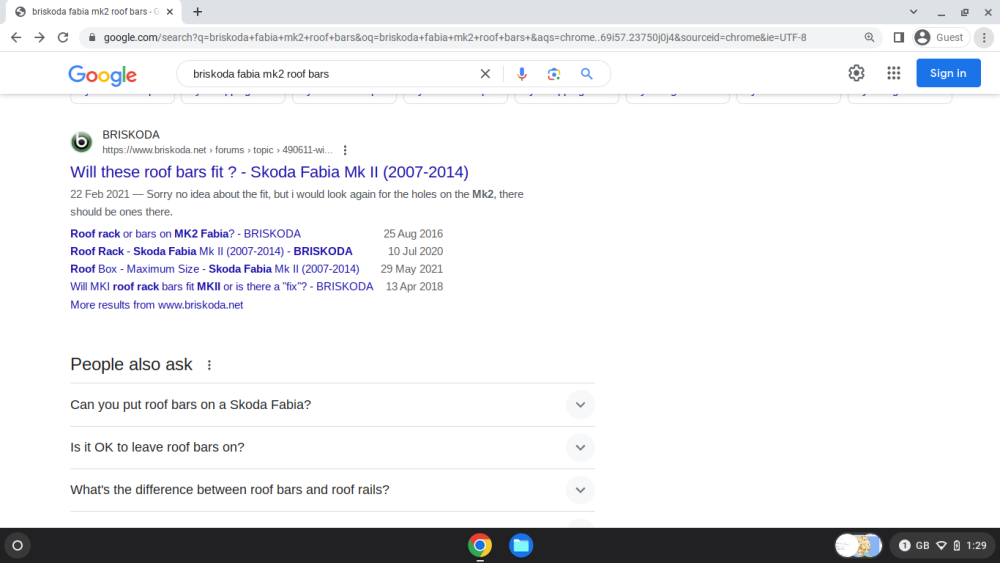This screenshot has height=563, width=1000.
Task: Open the Chrome three-dot menu
Action: point(984,38)
